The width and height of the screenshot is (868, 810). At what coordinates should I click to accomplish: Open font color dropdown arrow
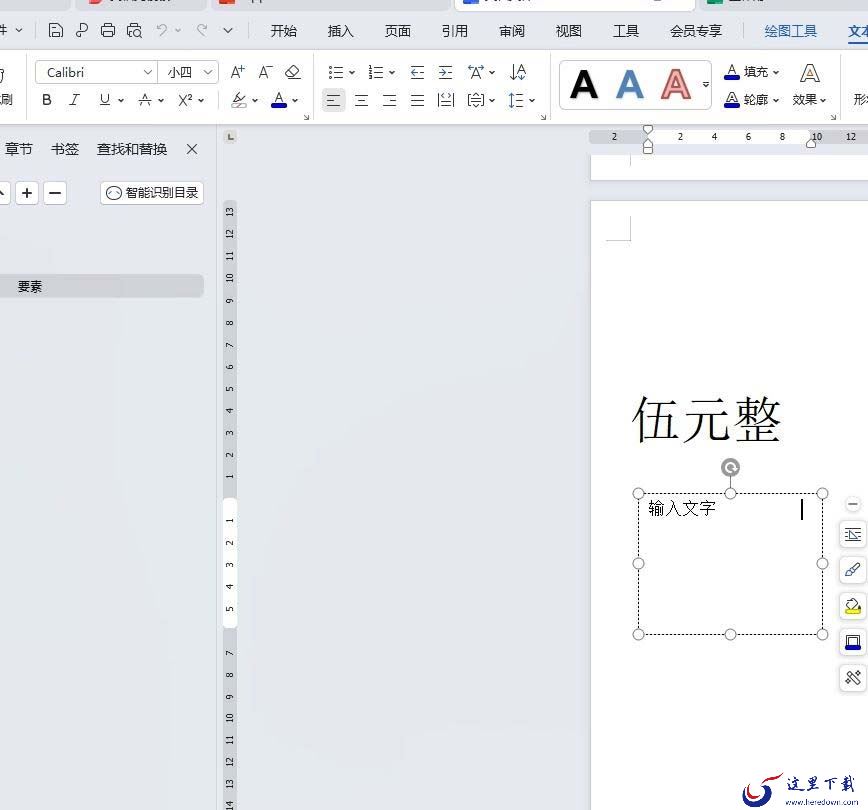pyautogui.click(x=295, y=101)
